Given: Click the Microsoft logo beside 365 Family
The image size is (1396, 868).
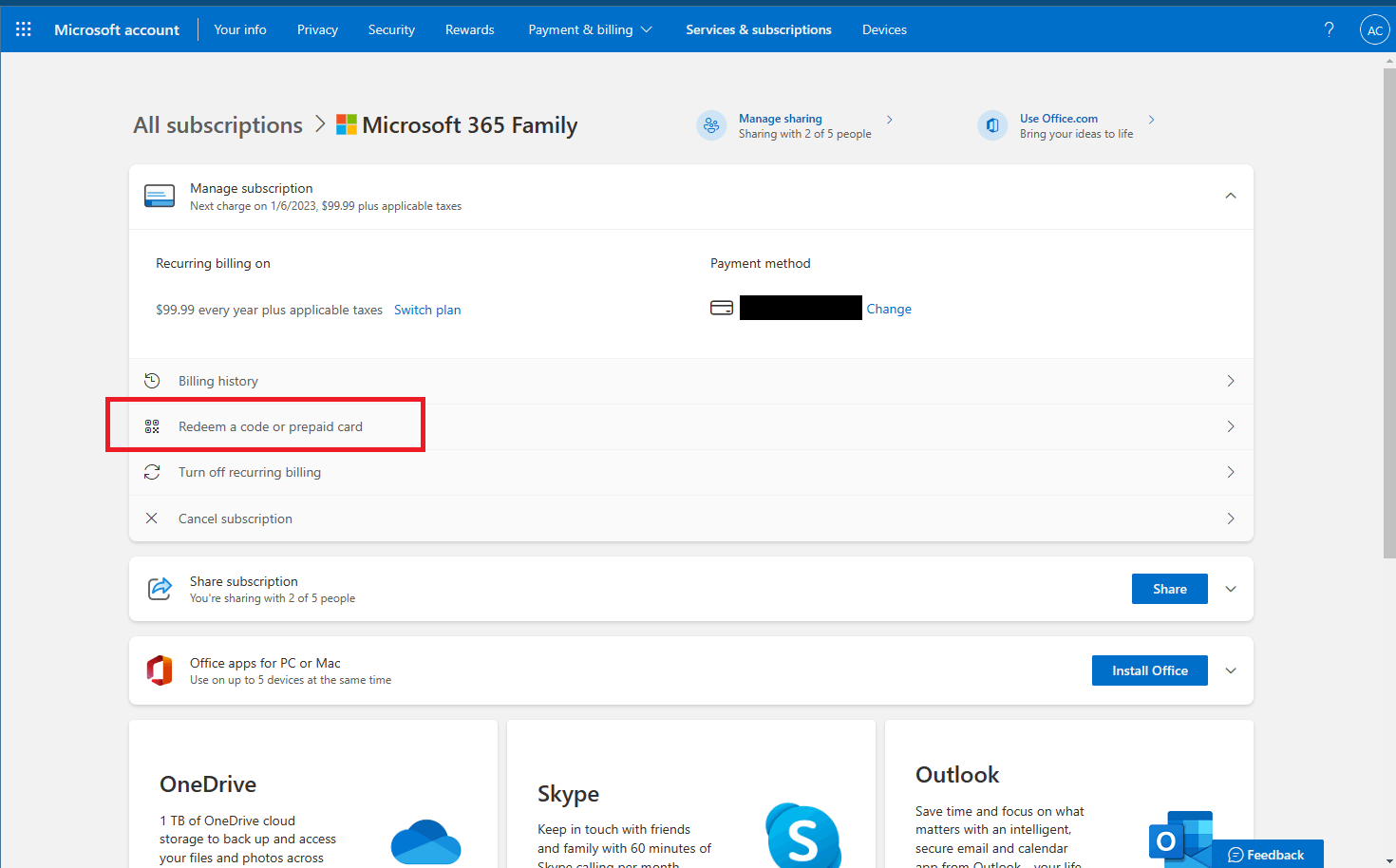Looking at the screenshot, I should pyautogui.click(x=347, y=124).
